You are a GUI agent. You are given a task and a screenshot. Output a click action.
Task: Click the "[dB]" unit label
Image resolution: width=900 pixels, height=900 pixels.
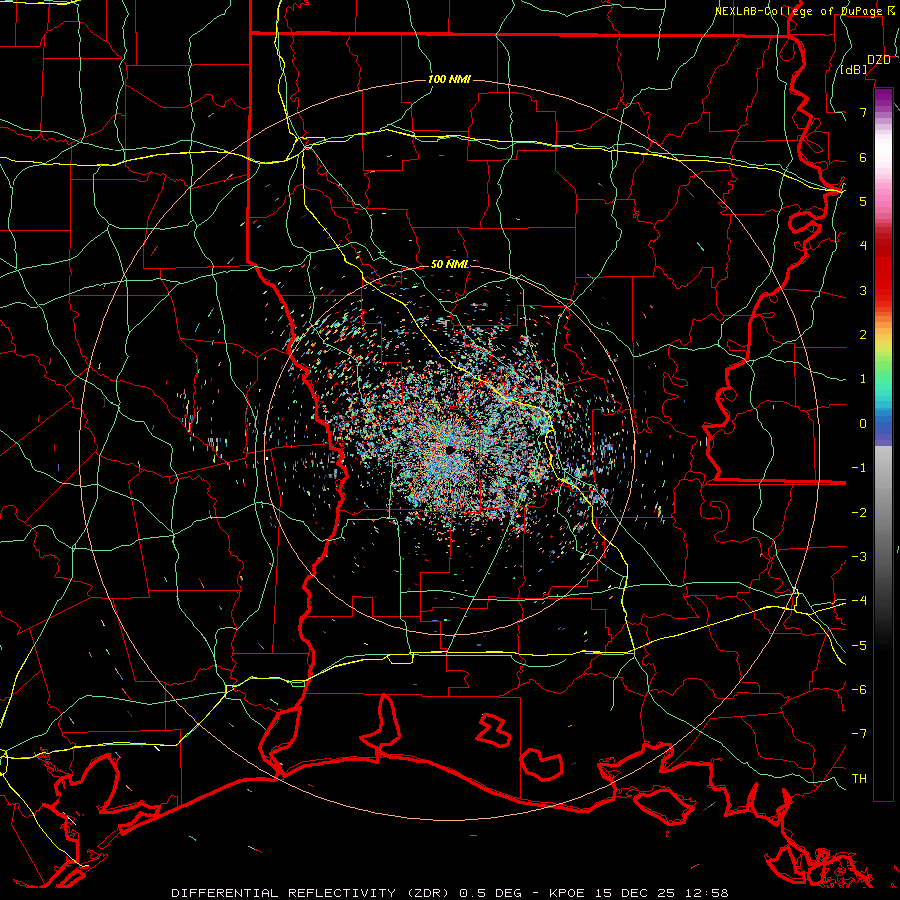tap(854, 69)
